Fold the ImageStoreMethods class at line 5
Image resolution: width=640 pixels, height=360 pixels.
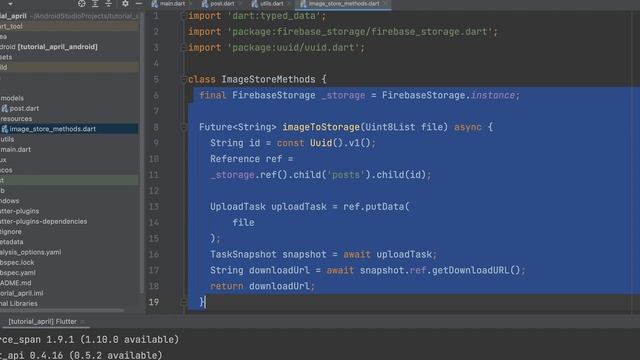click(183, 80)
